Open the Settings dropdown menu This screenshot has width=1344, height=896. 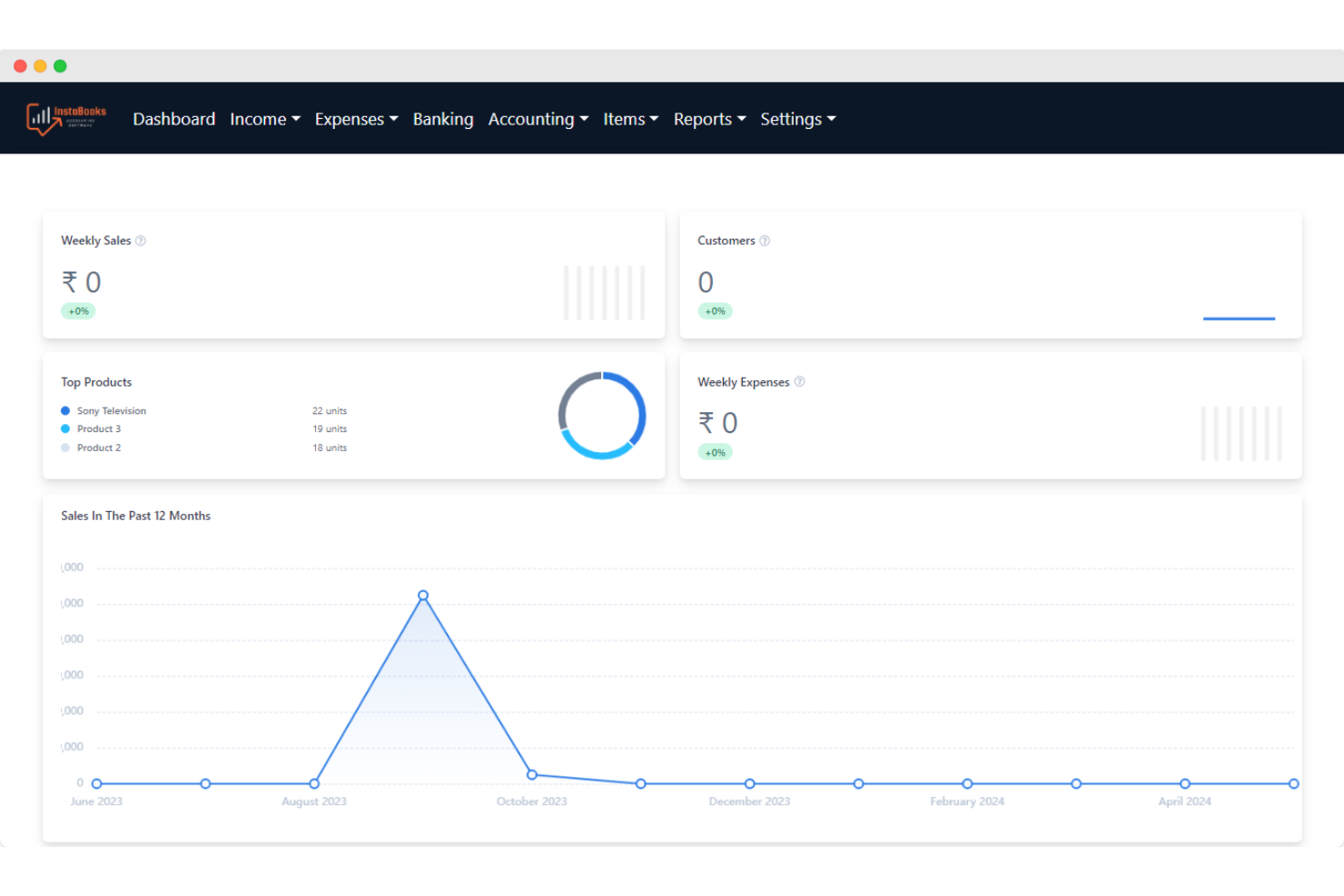(797, 119)
